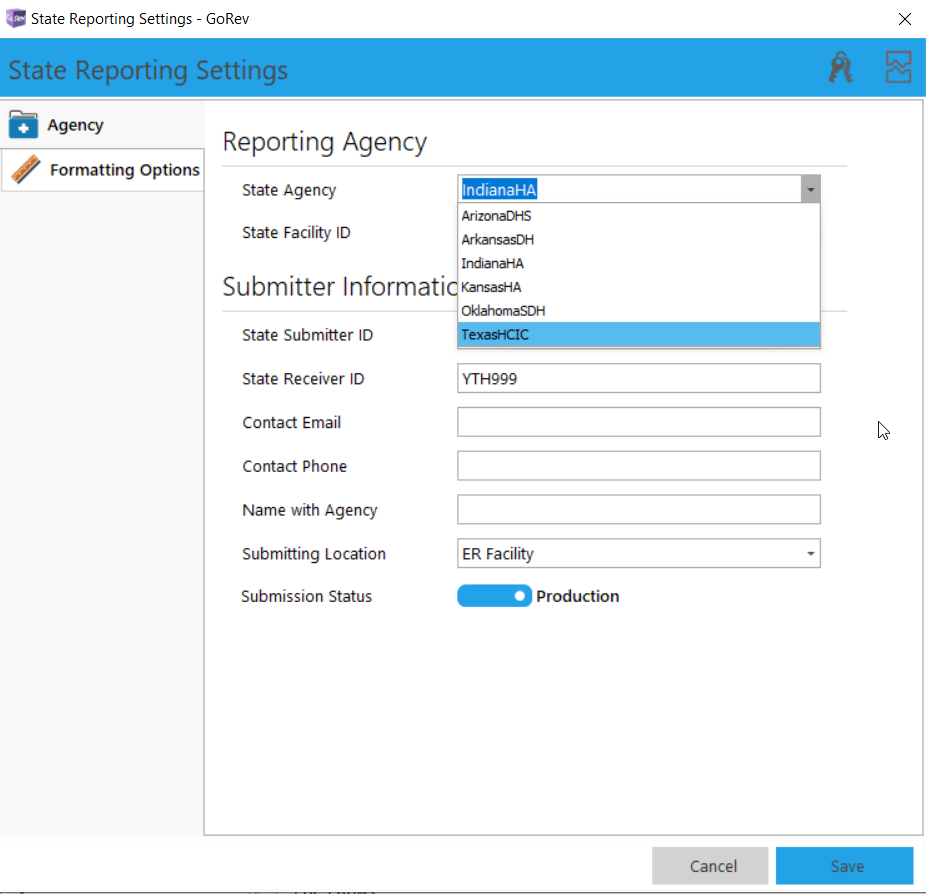Close the State Reporting Settings window

pyautogui.click(x=904, y=19)
